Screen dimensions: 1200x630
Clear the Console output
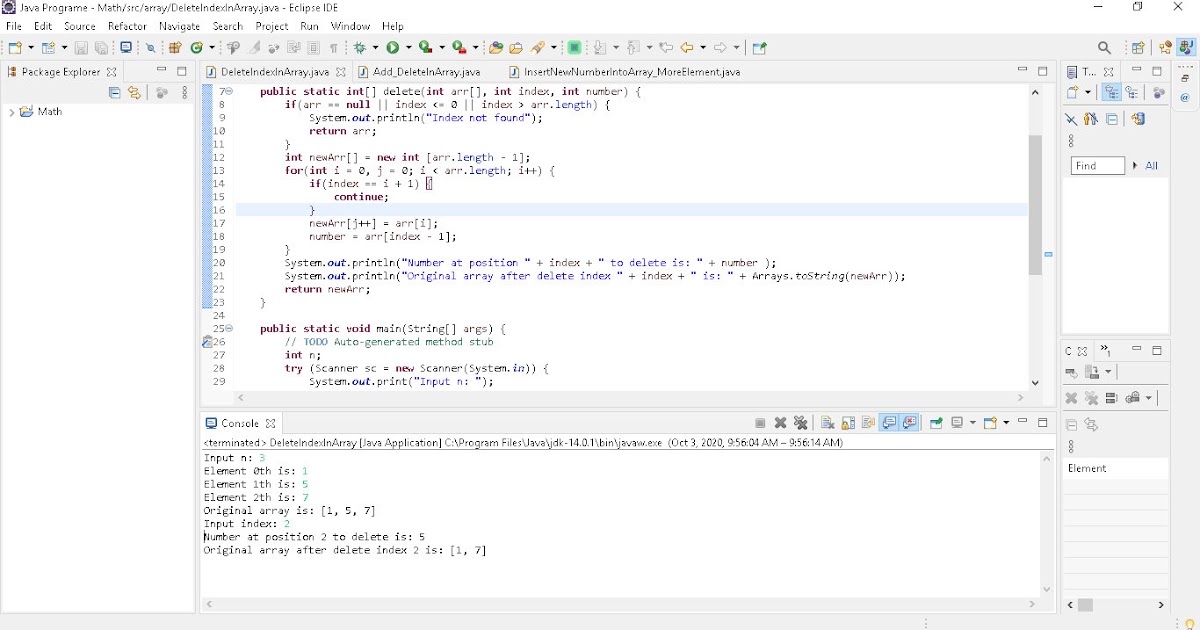825,421
